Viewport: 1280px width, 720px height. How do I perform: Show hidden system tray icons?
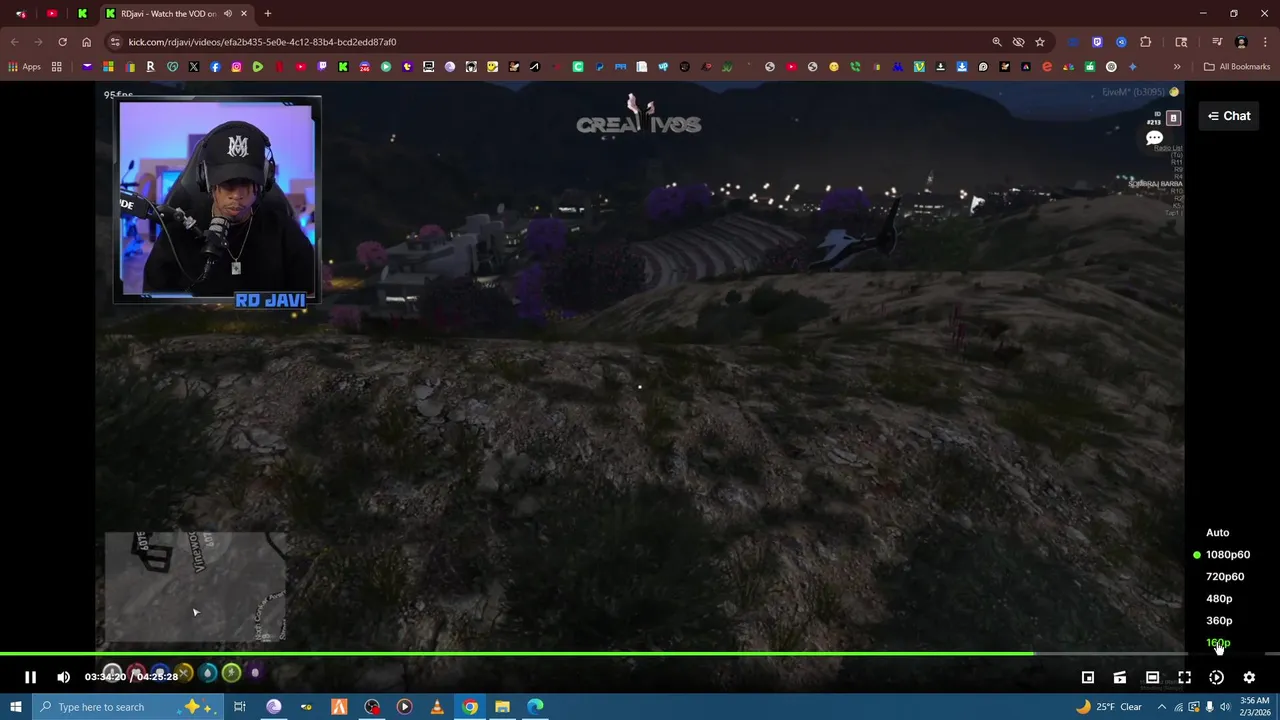(x=1161, y=707)
